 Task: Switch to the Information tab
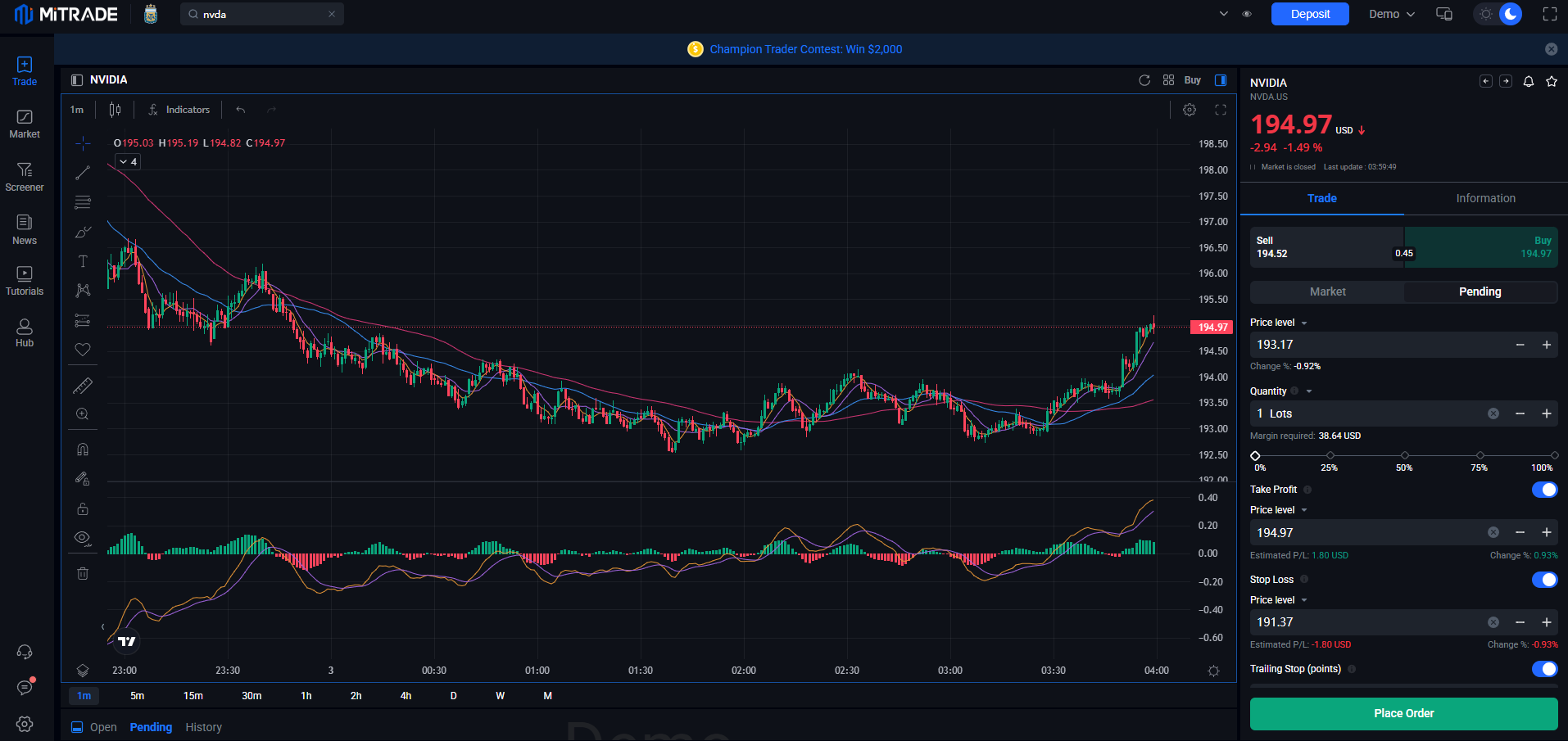pos(1486,198)
